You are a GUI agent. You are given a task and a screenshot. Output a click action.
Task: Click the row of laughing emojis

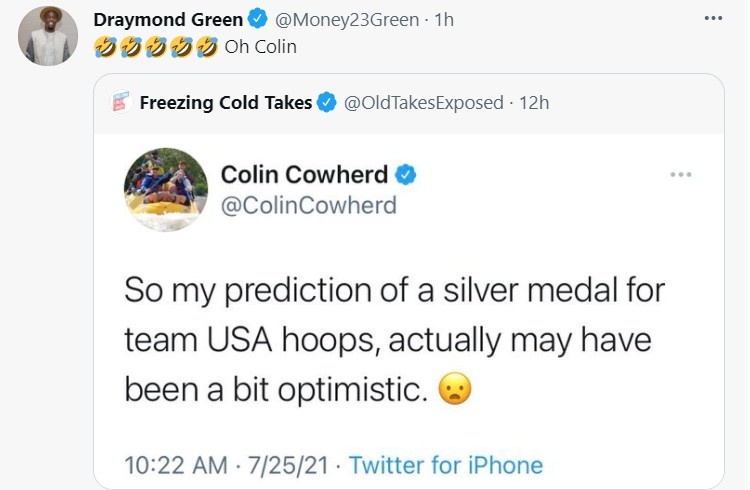(154, 47)
